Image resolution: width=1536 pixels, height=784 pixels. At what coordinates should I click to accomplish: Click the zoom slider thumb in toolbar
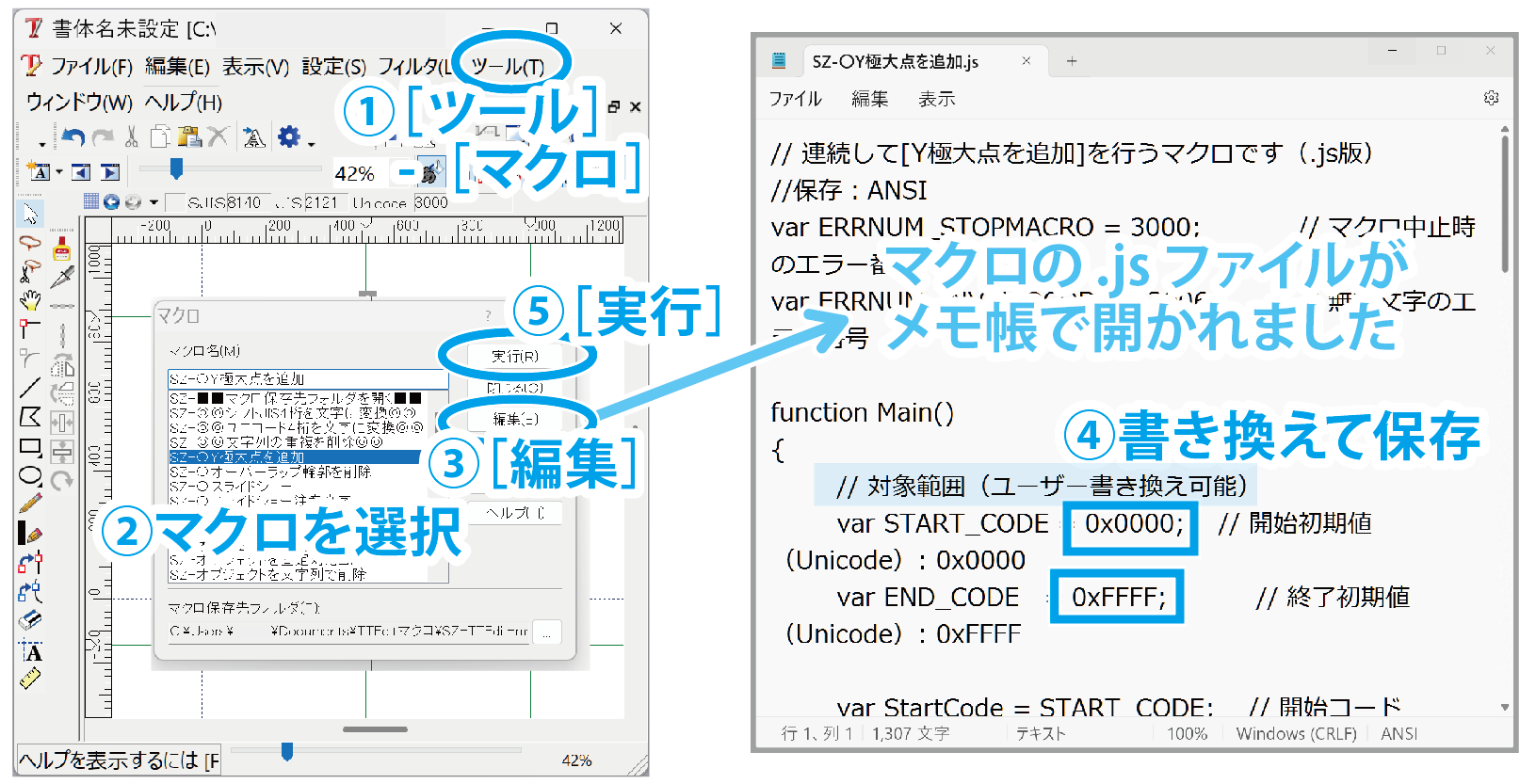tap(176, 168)
